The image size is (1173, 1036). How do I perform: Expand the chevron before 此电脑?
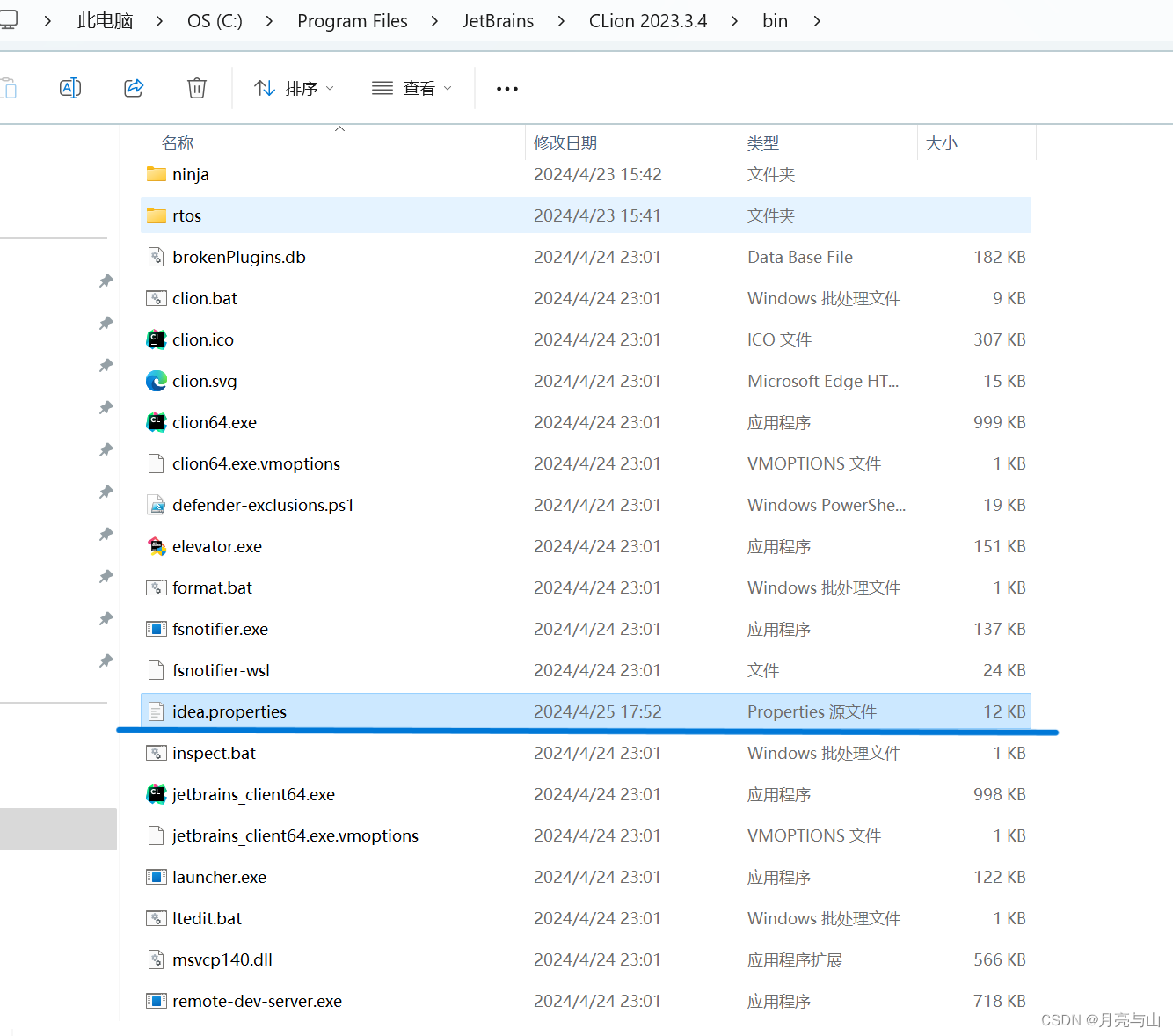[x=47, y=21]
